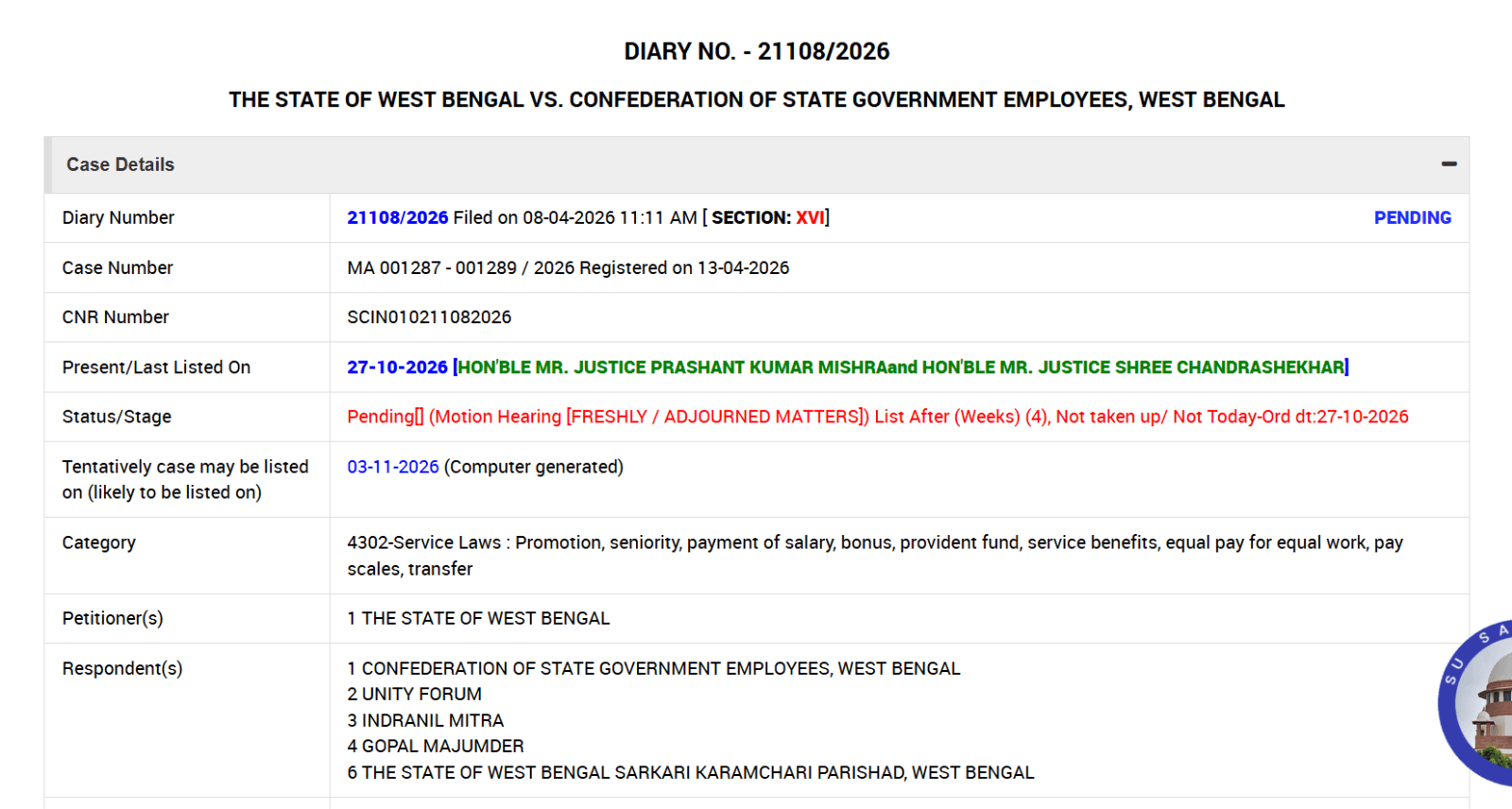Screen dimensions: 1512x809
Task: Click the 27-10-2026 listed date
Action: coord(397,367)
